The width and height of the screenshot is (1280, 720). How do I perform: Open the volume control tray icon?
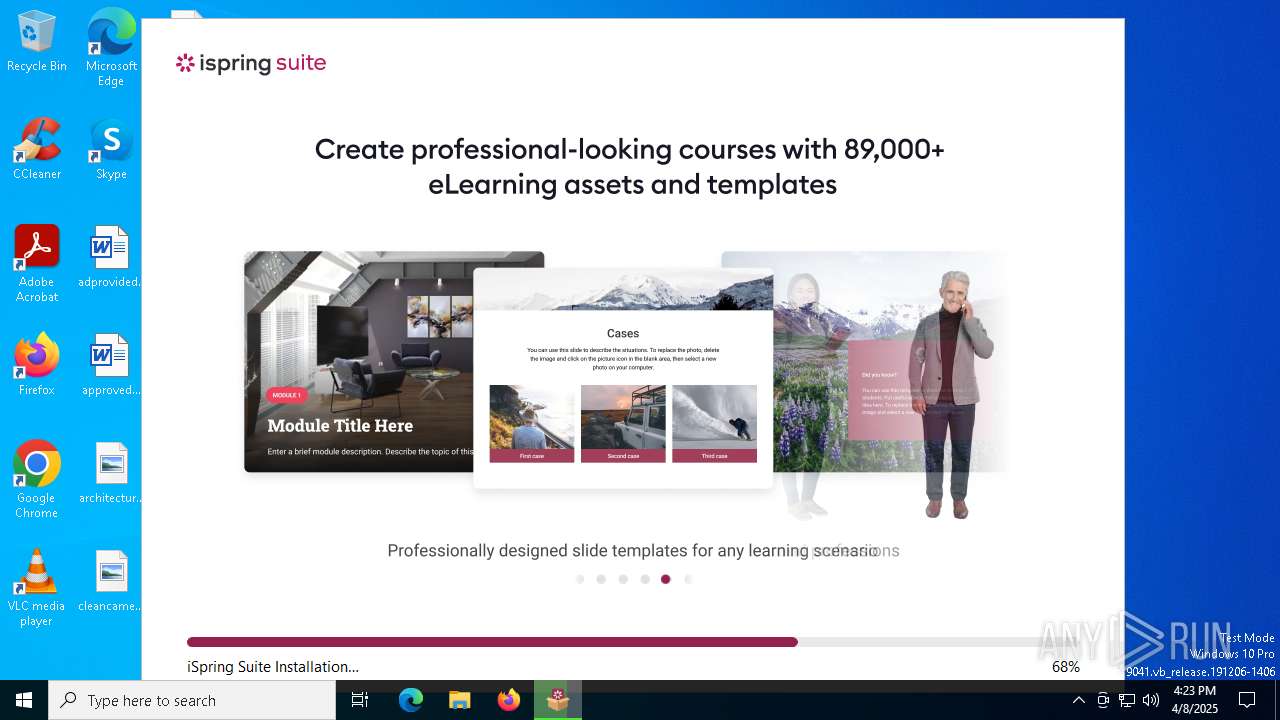click(x=1151, y=700)
